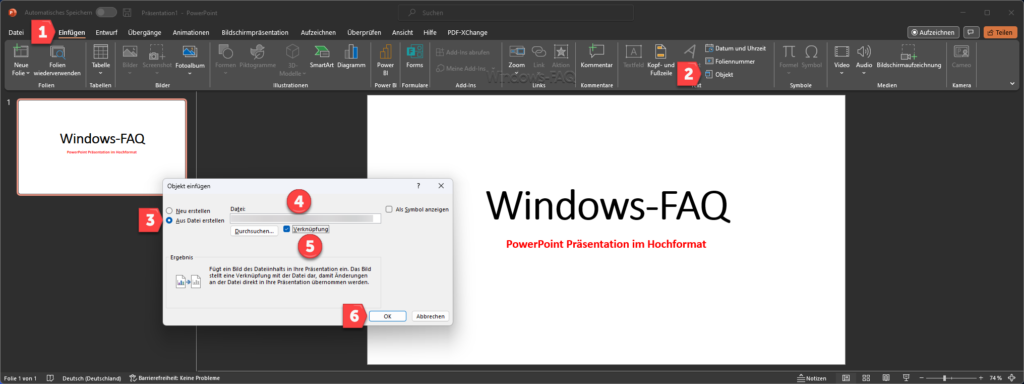Switch to the Entwurf tab
This screenshot has height=384, width=1024.
point(106,32)
